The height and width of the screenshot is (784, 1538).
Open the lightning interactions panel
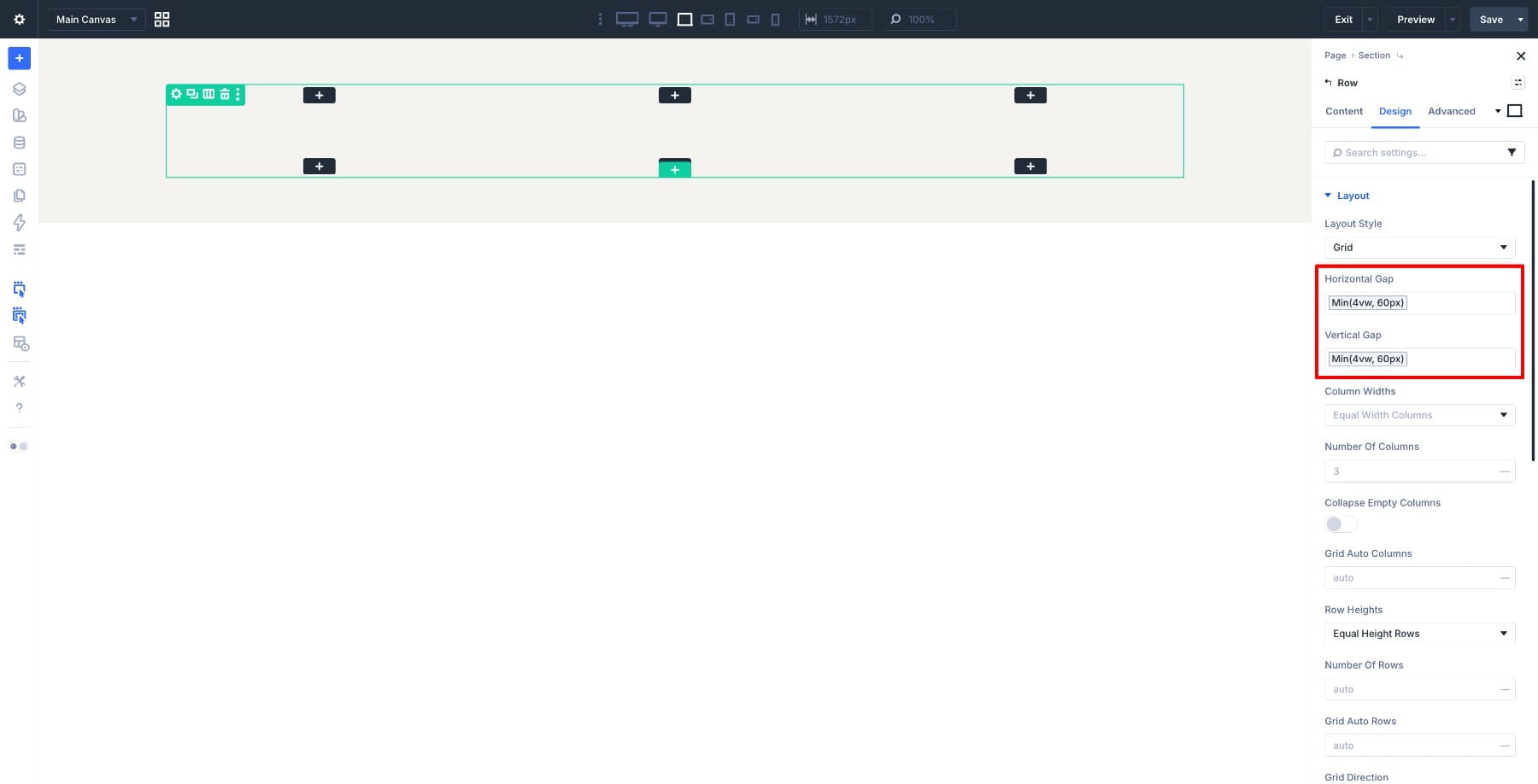[19, 222]
